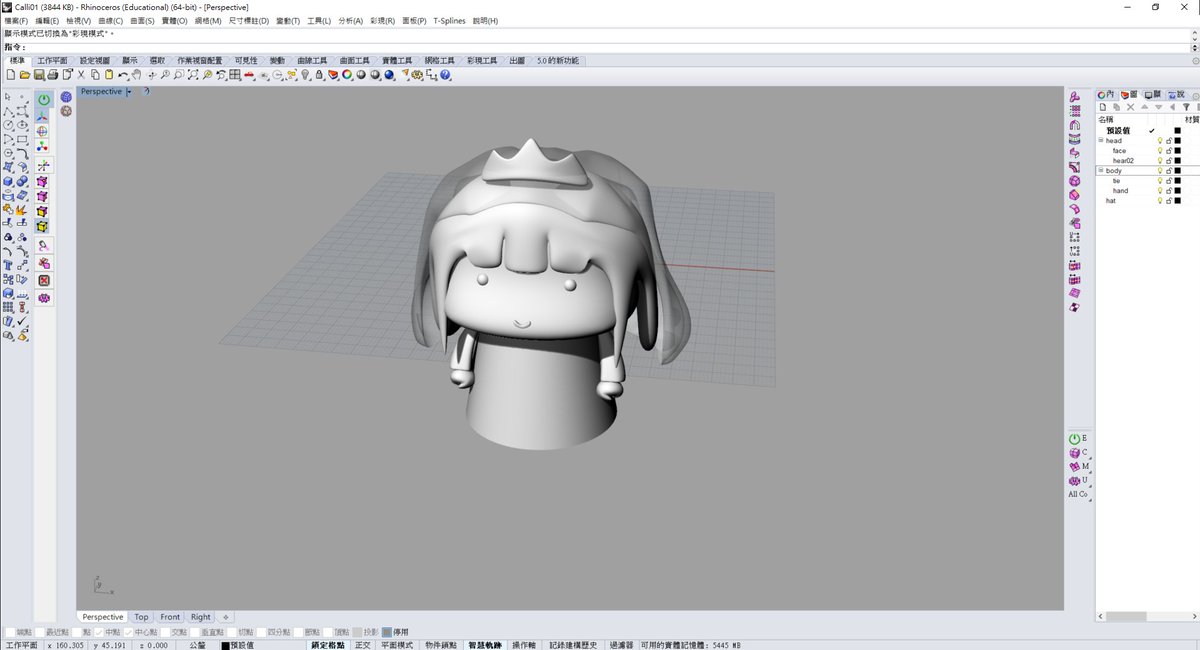Image resolution: width=1200 pixels, height=650 pixels.
Task: Click the Zoom Extents icon
Action: tap(192, 75)
